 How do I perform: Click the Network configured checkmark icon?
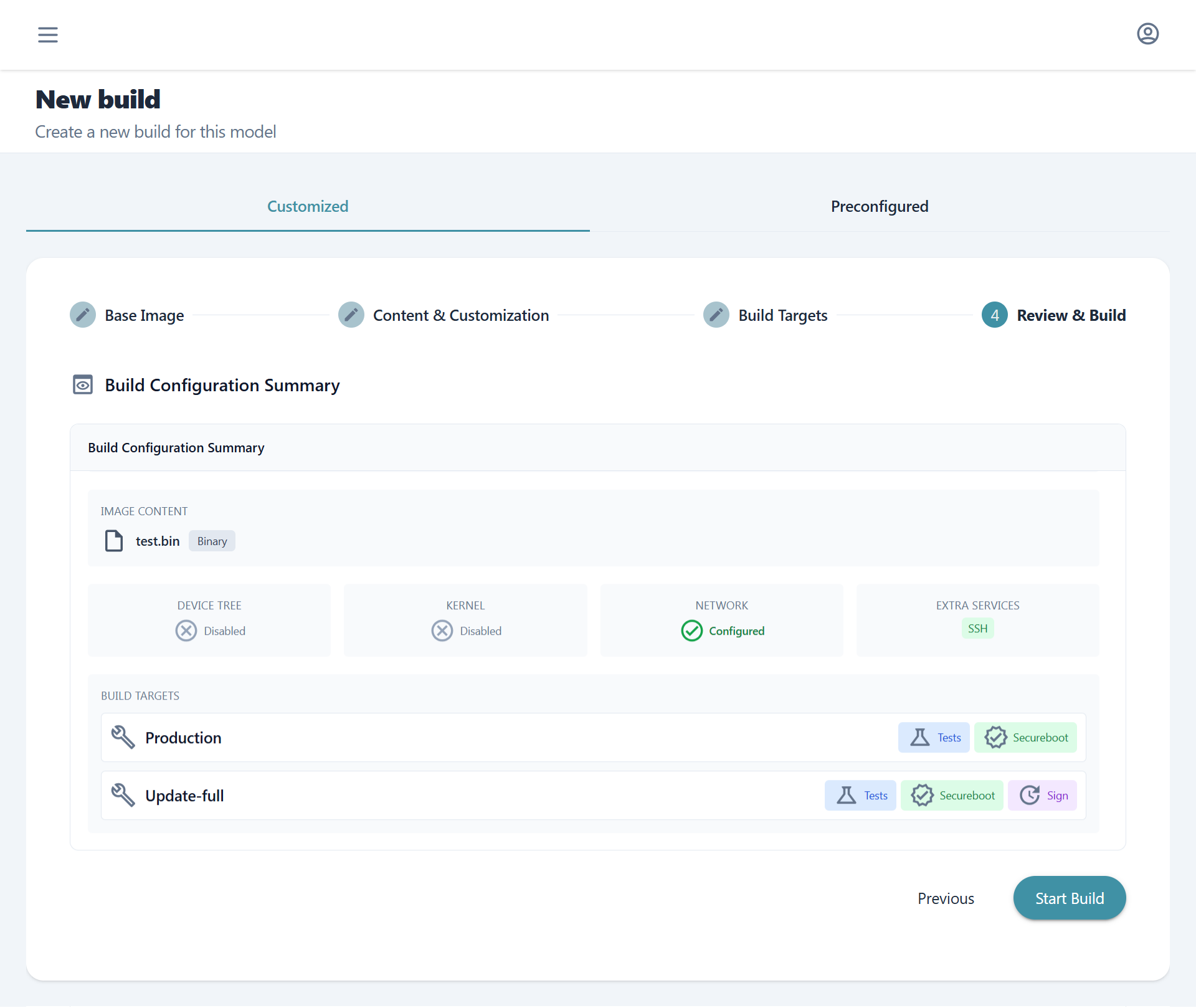click(x=692, y=631)
